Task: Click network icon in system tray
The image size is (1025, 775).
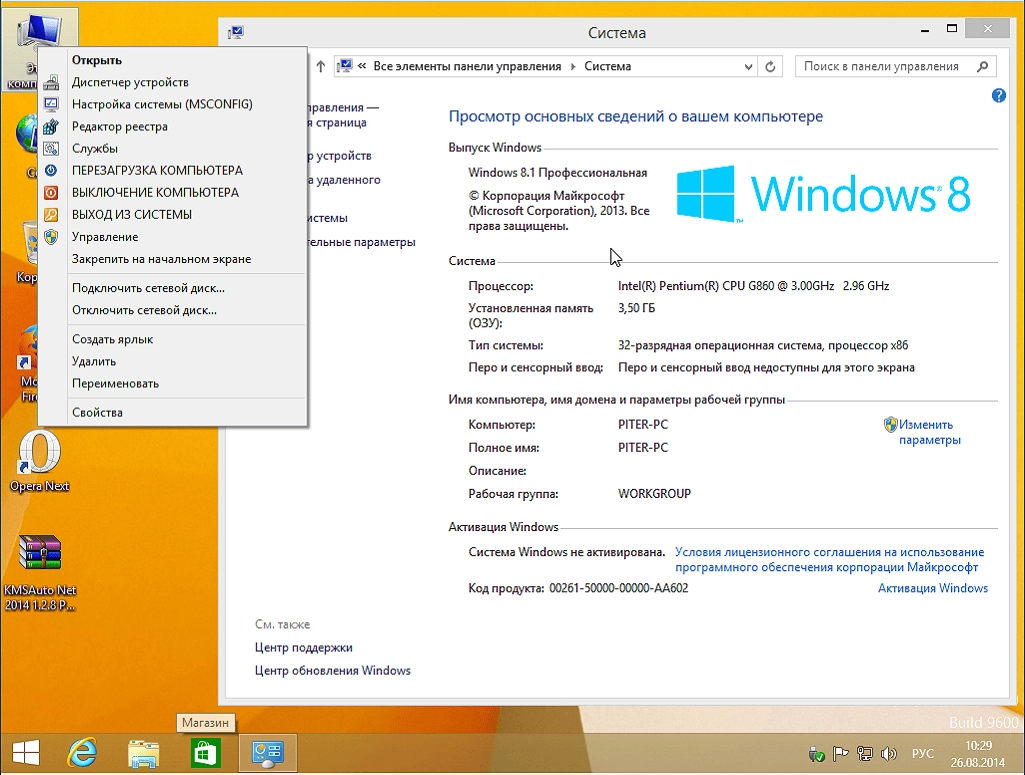Action: (x=865, y=755)
